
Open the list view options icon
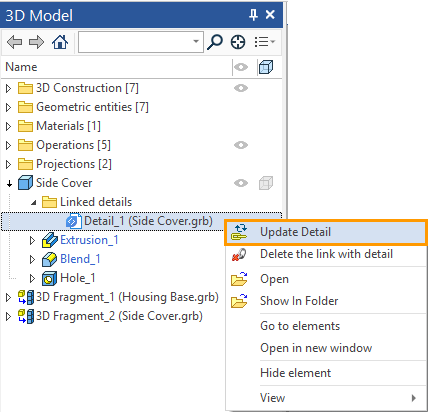click(265, 42)
